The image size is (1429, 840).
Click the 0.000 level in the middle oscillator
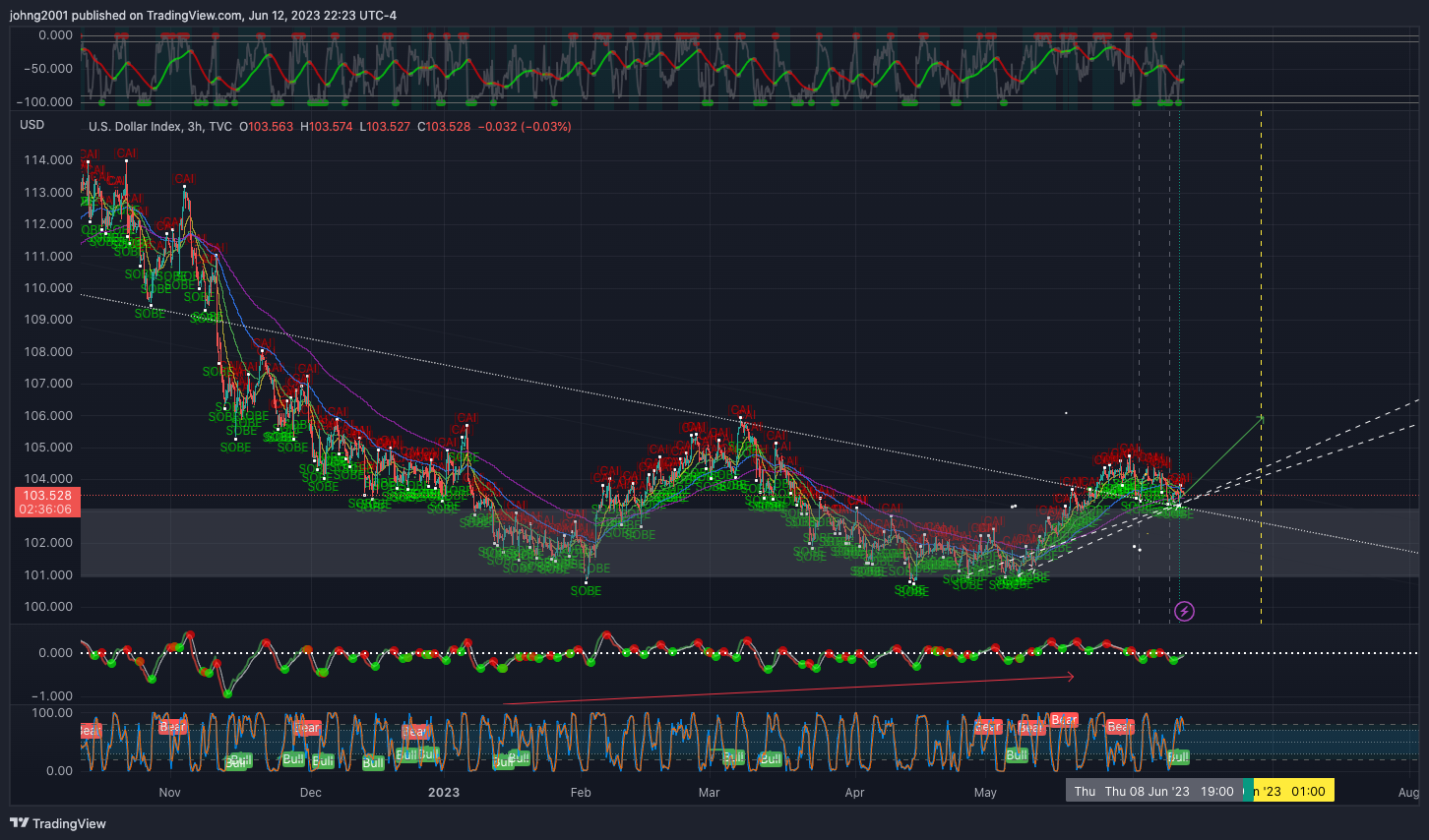[x=56, y=653]
